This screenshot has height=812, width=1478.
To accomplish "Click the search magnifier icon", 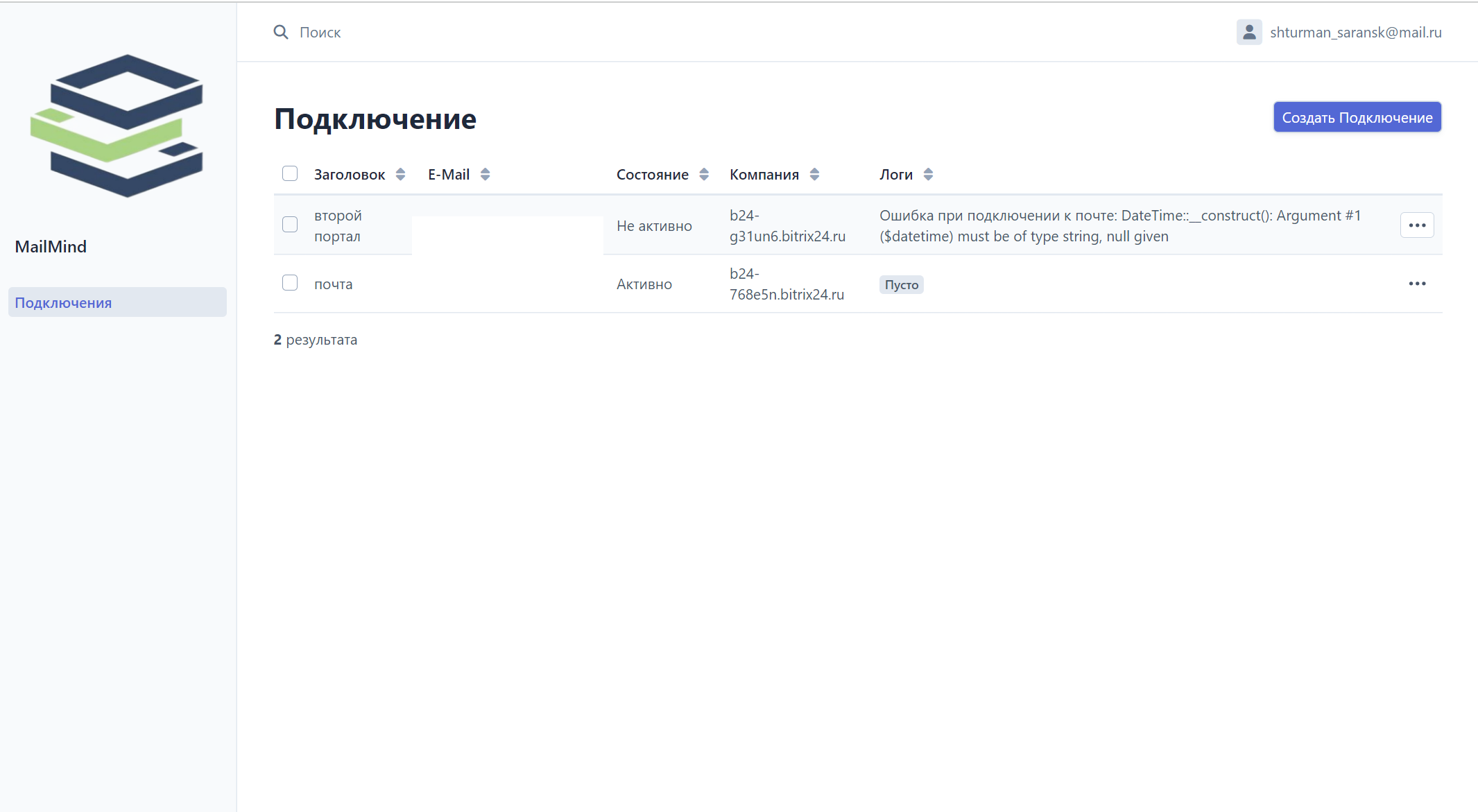I will (x=280, y=33).
